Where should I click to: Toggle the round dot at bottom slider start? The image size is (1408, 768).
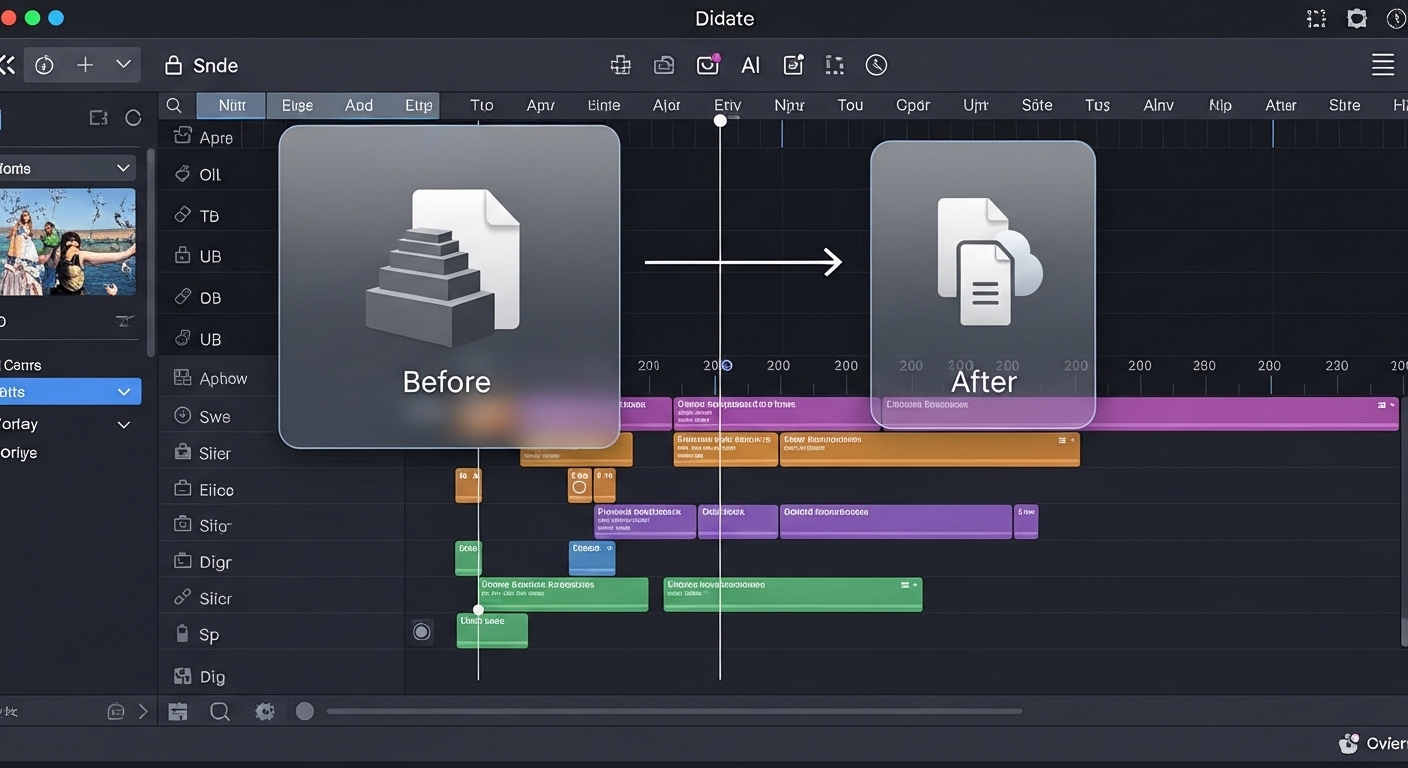click(x=305, y=711)
